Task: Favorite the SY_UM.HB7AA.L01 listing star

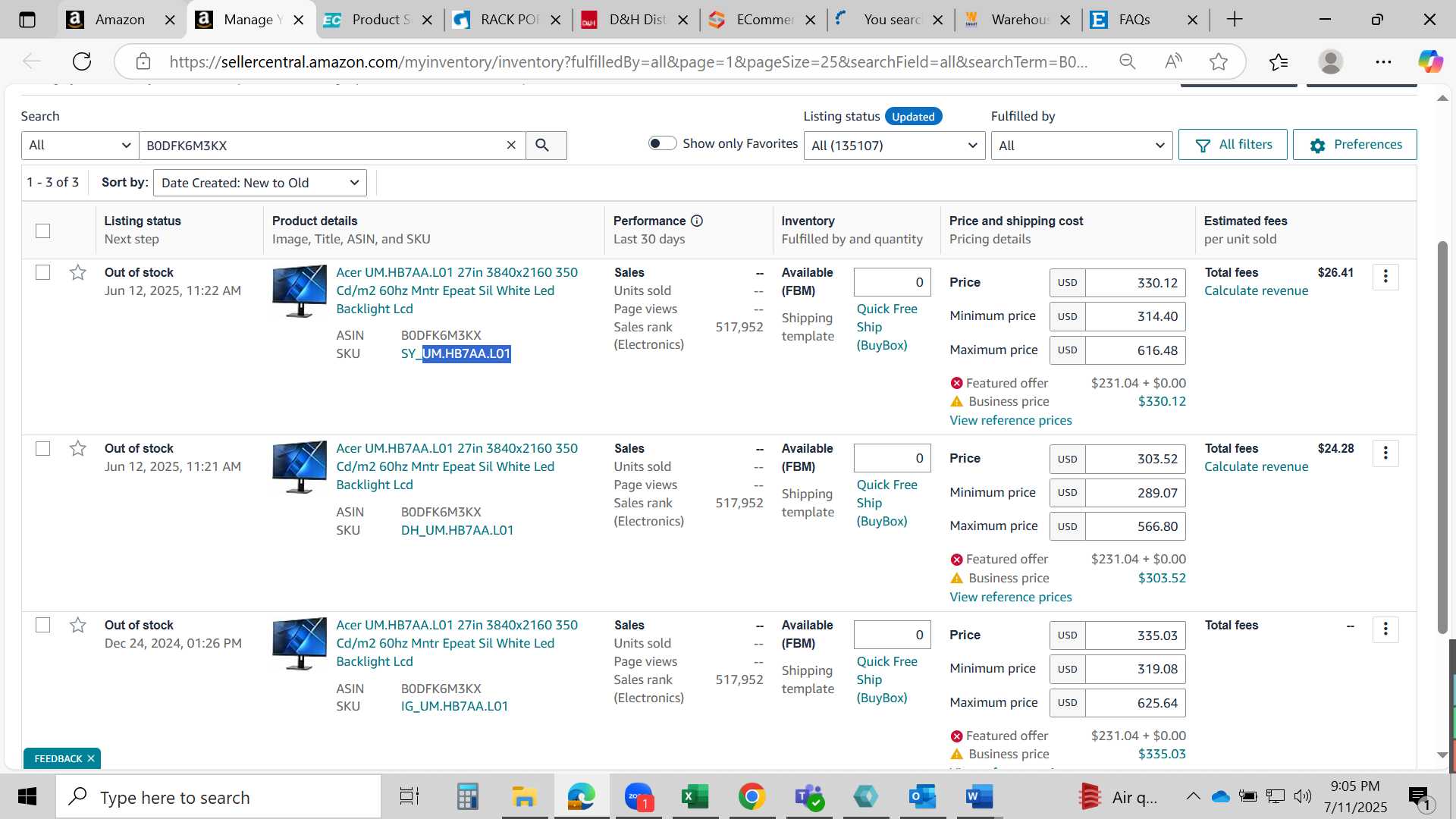Action: [x=77, y=272]
